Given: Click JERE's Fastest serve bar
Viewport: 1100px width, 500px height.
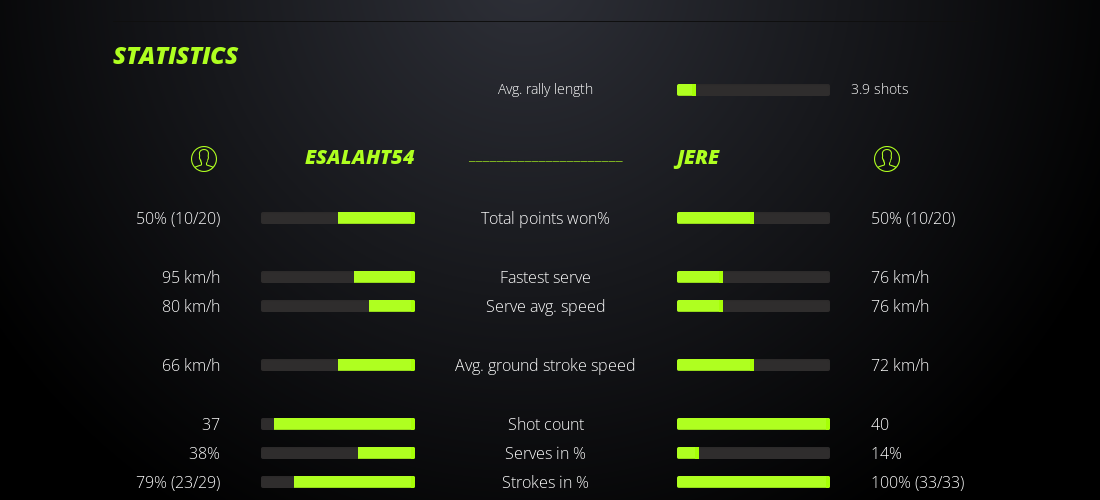Looking at the screenshot, I should tap(753, 277).
